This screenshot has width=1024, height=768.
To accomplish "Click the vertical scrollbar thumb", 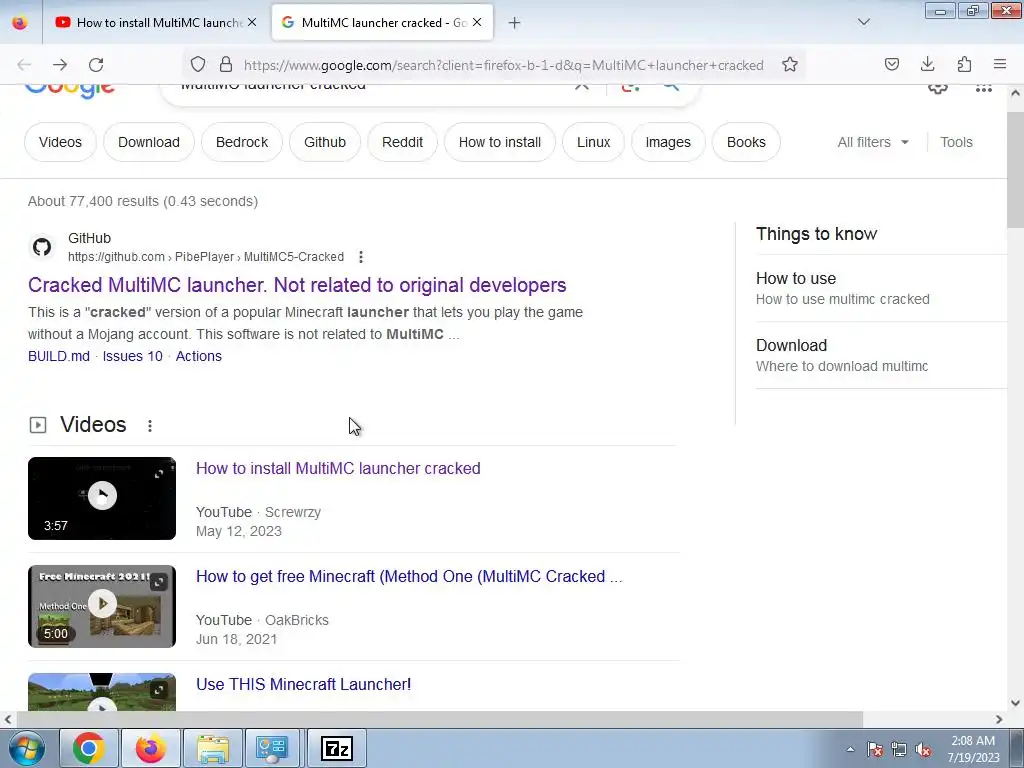I will pos(1015,170).
